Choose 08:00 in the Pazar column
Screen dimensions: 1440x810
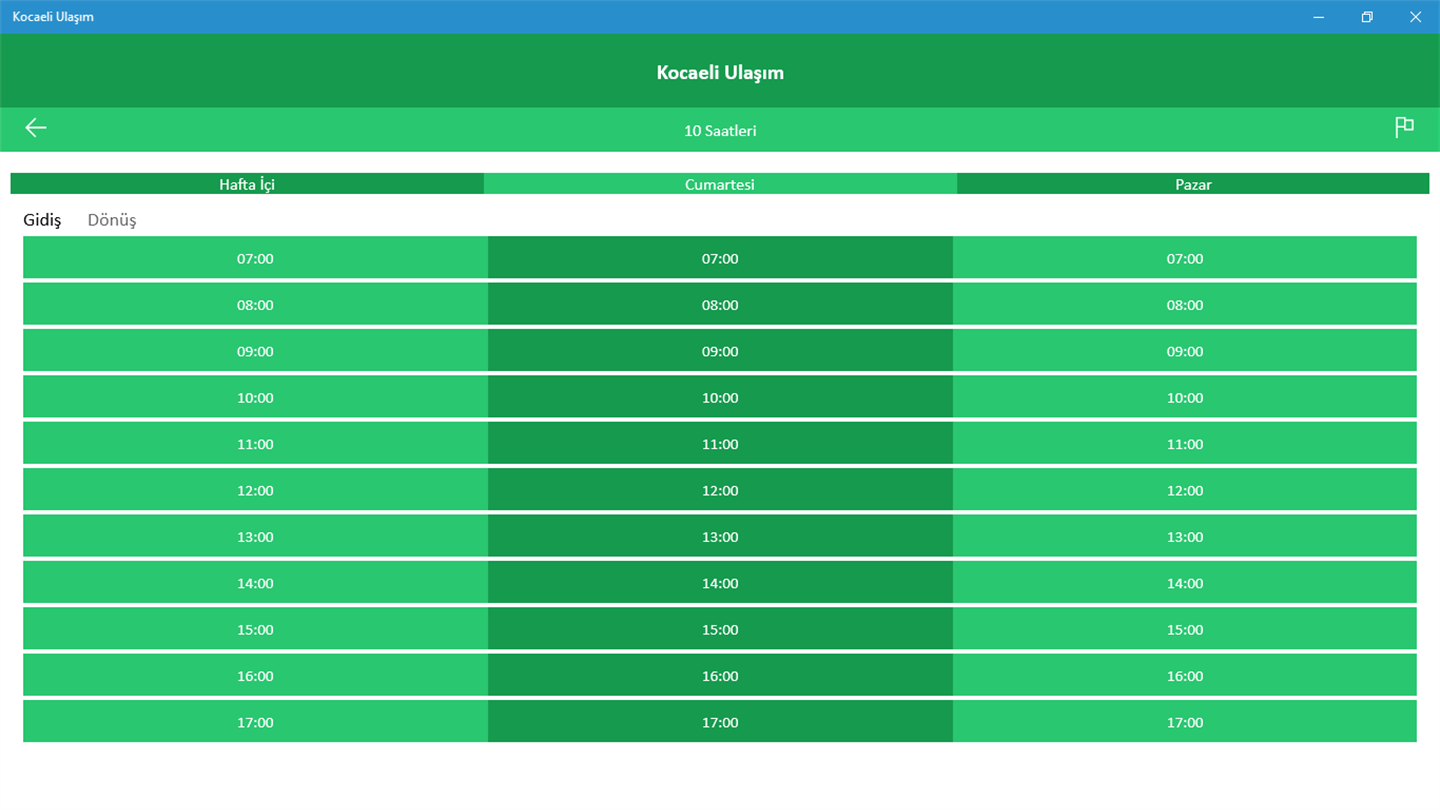click(x=1185, y=304)
